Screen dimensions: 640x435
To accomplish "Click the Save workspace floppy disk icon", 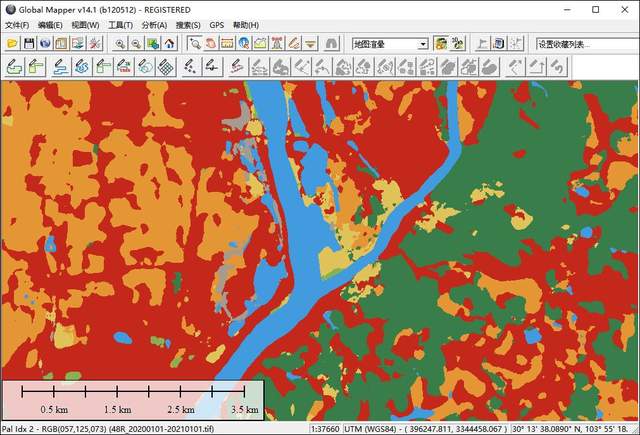I will [29, 44].
